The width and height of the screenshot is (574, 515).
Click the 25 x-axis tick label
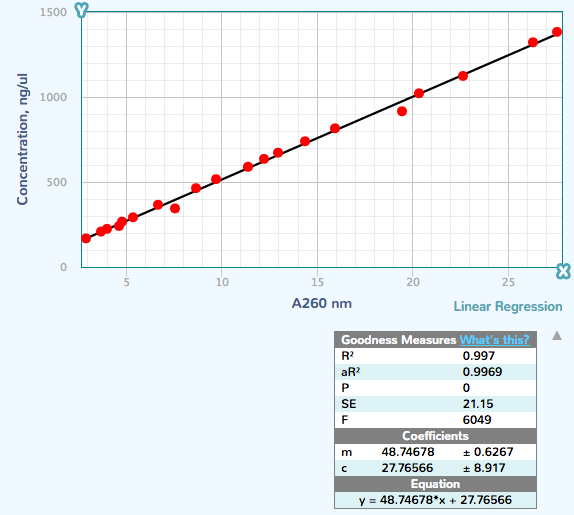[x=508, y=282]
